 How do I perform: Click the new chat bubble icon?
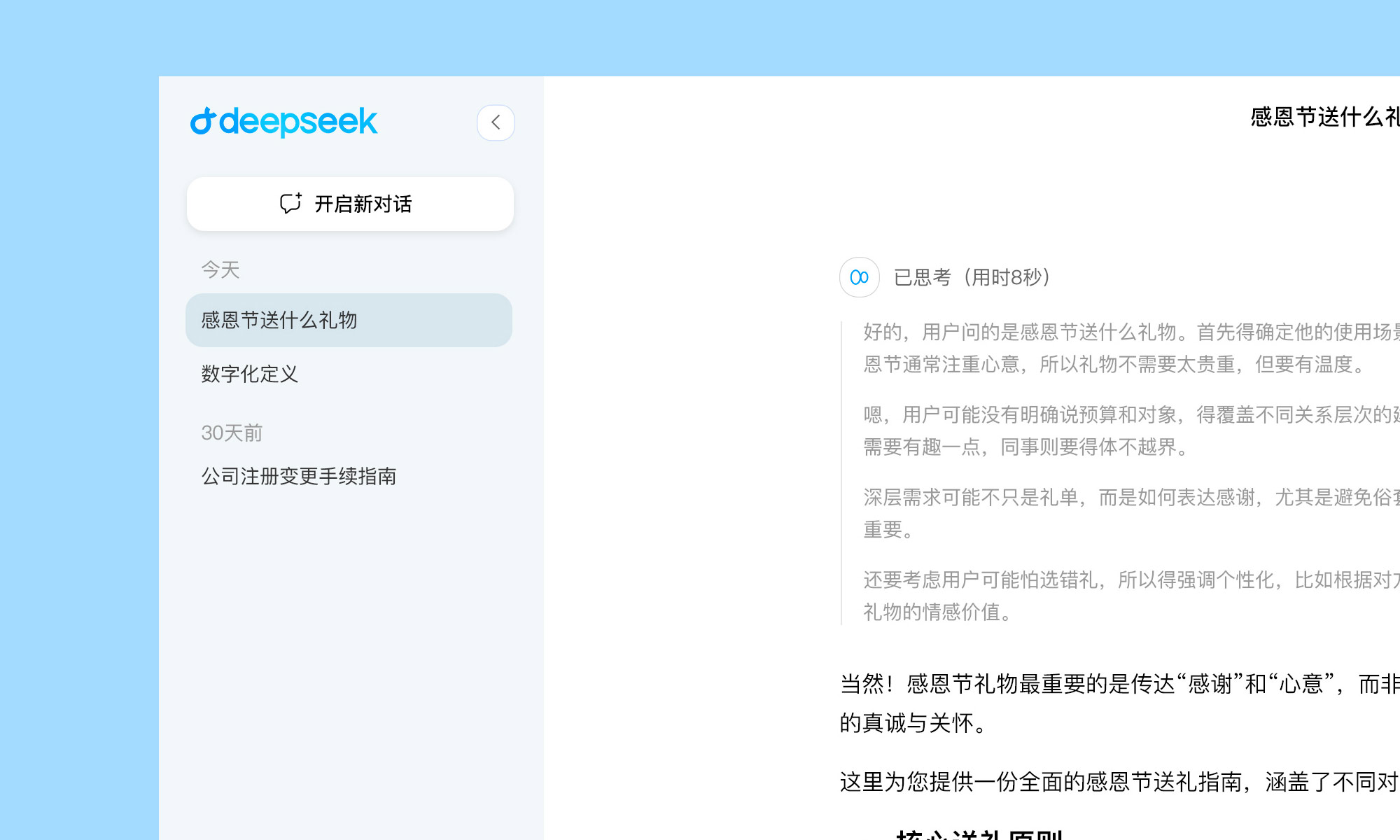click(290, 204)
